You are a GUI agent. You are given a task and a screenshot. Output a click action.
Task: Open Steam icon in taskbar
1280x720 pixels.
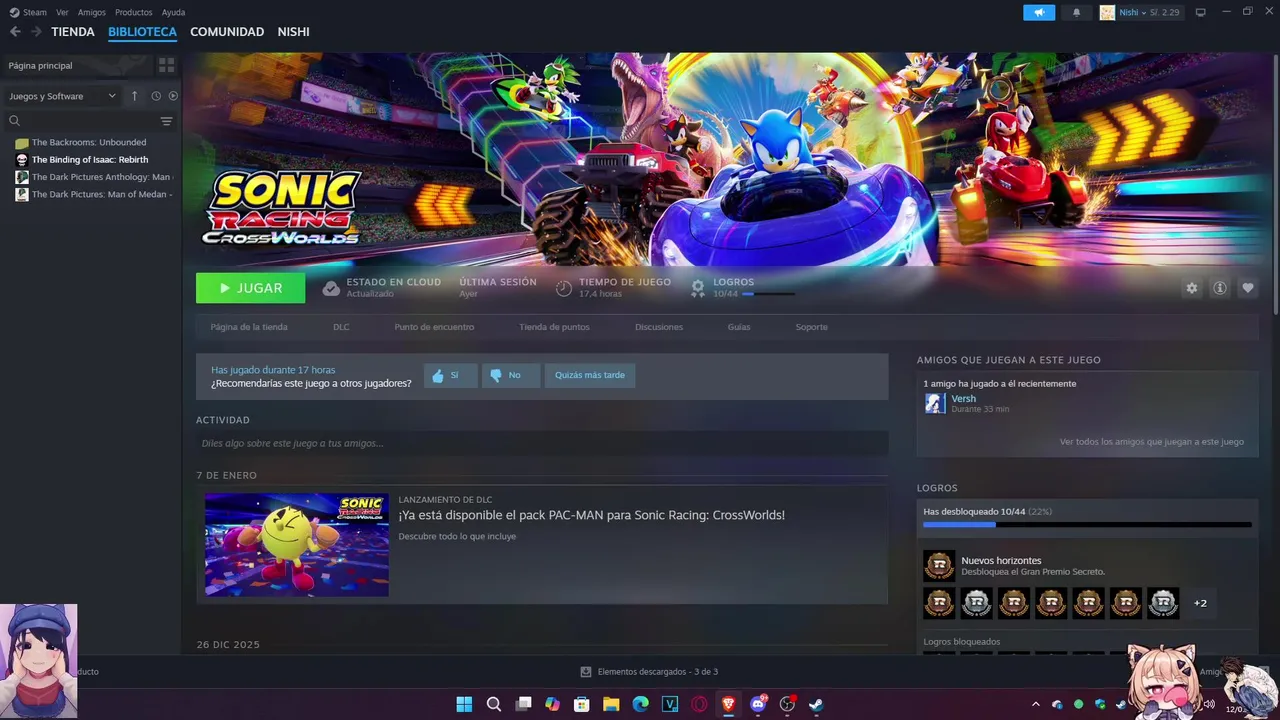pos(816,704)
